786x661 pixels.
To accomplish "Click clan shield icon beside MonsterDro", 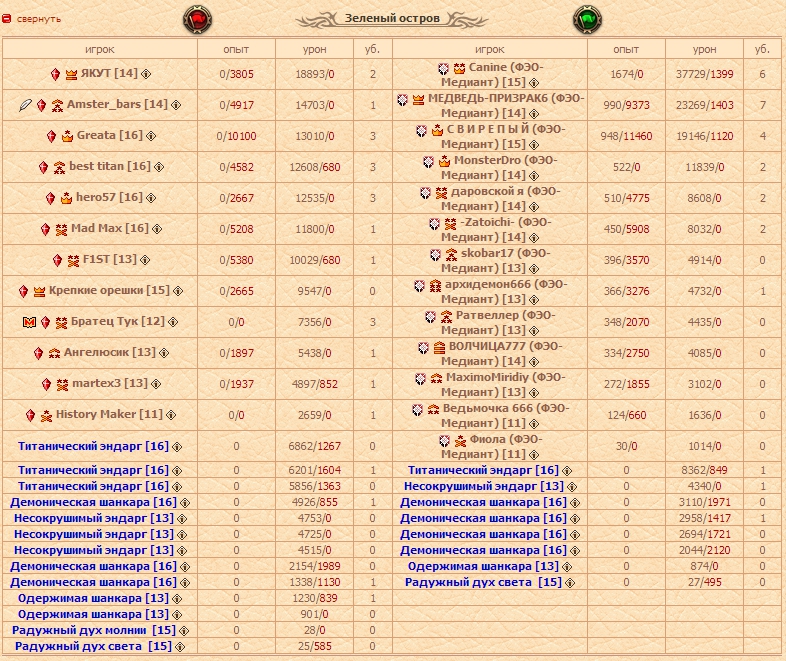I will 428,162.
